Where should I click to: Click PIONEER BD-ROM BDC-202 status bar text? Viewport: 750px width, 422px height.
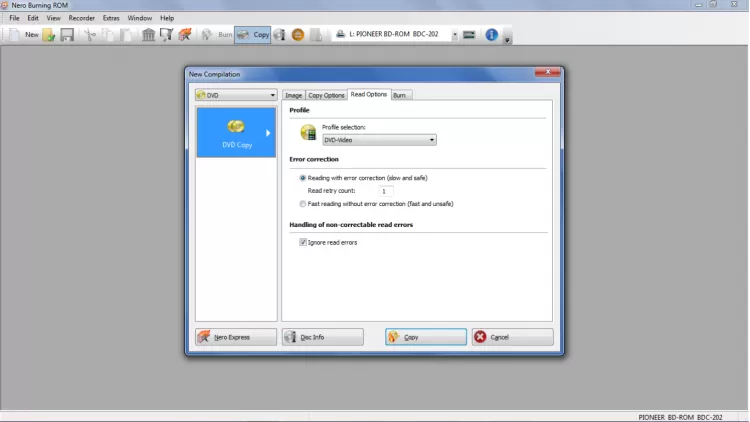[680, 417]
